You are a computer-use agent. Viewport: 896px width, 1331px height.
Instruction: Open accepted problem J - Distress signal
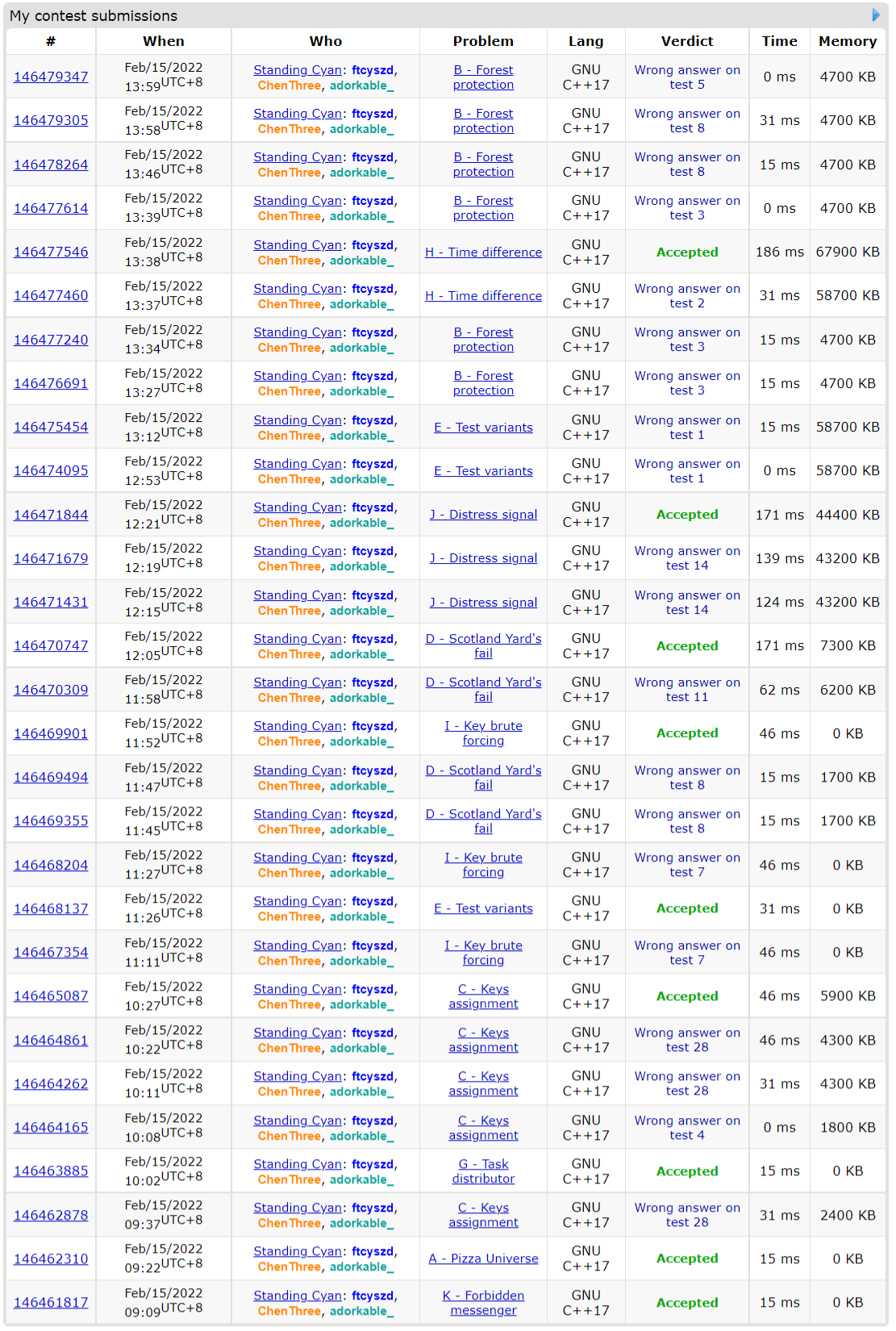(x=483, y=515)
